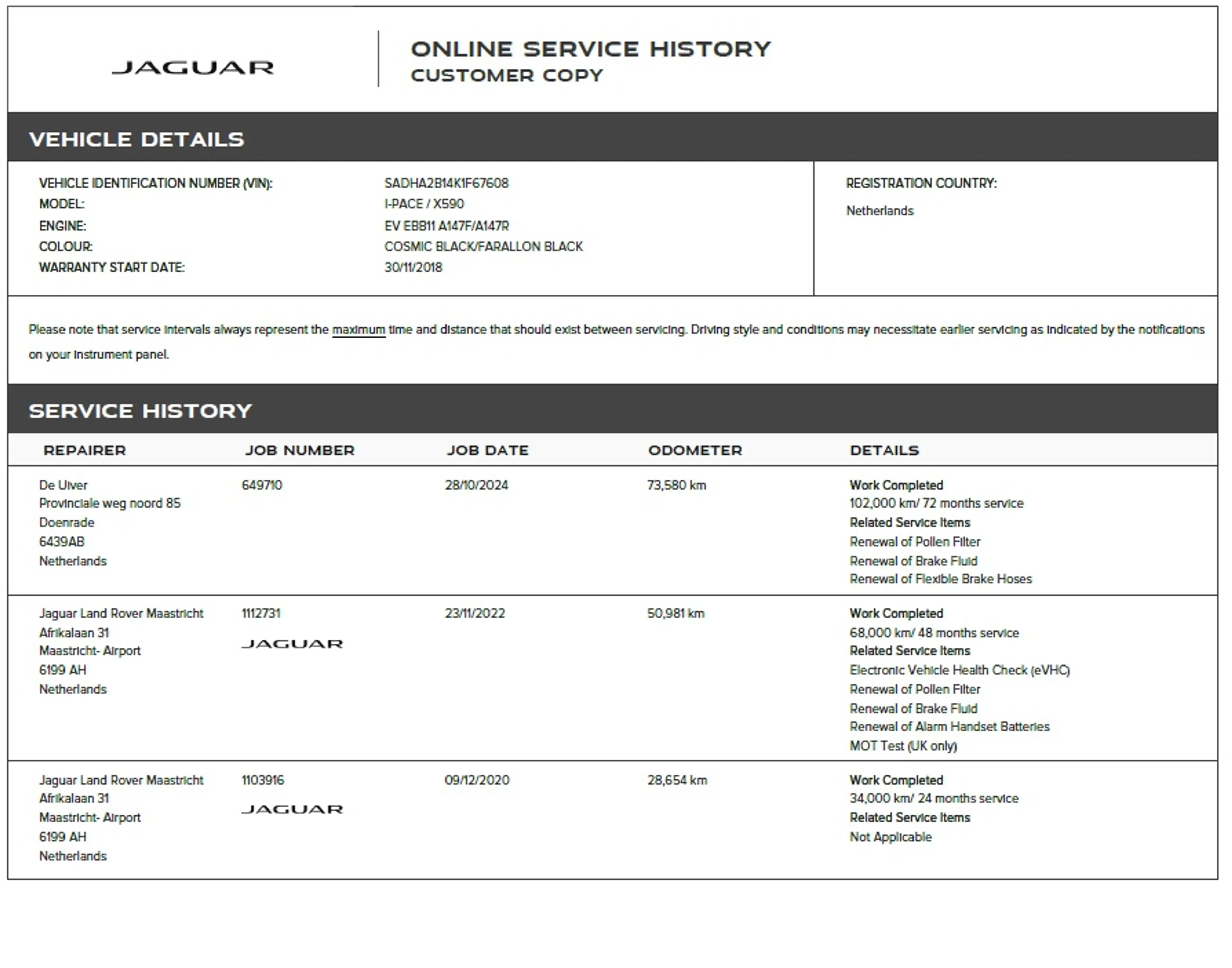Select the town name 'Doenrade'
The width and height of the screenshot is (1232, 968).
(x=66, y=523)
